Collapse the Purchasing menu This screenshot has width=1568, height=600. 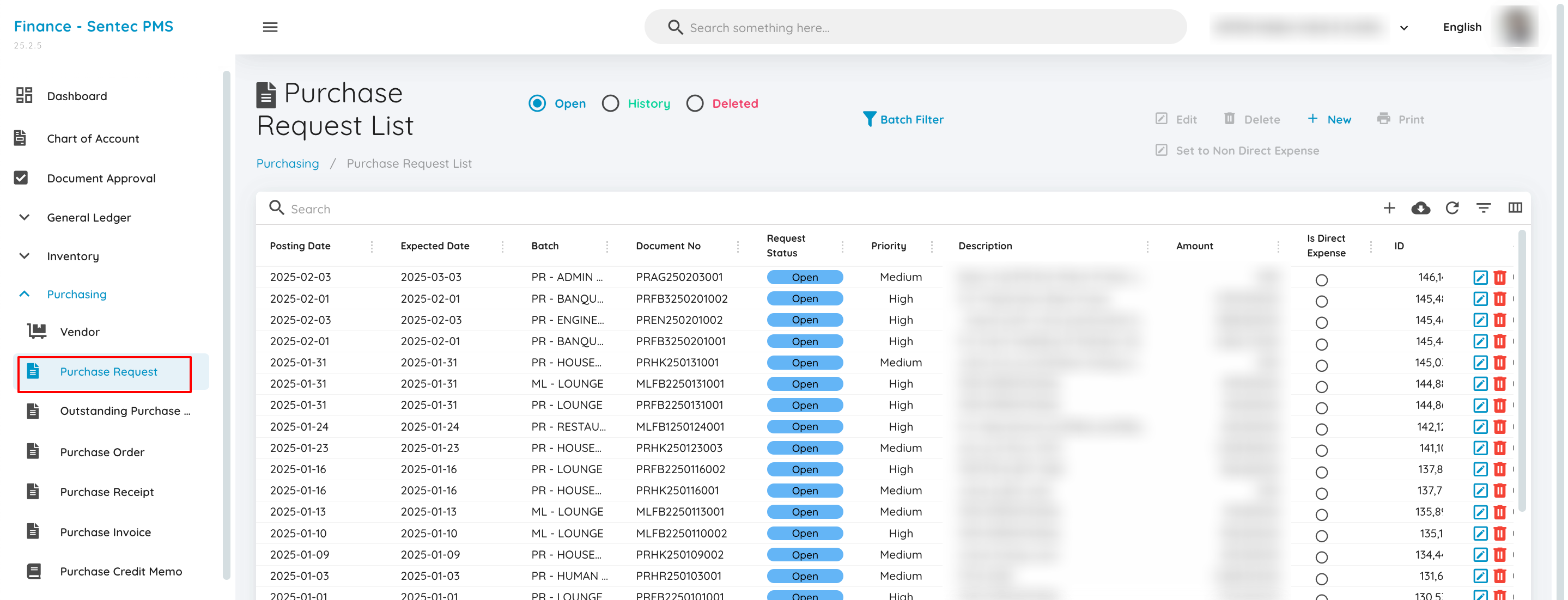pyautogui.click(x=76, y=294)
